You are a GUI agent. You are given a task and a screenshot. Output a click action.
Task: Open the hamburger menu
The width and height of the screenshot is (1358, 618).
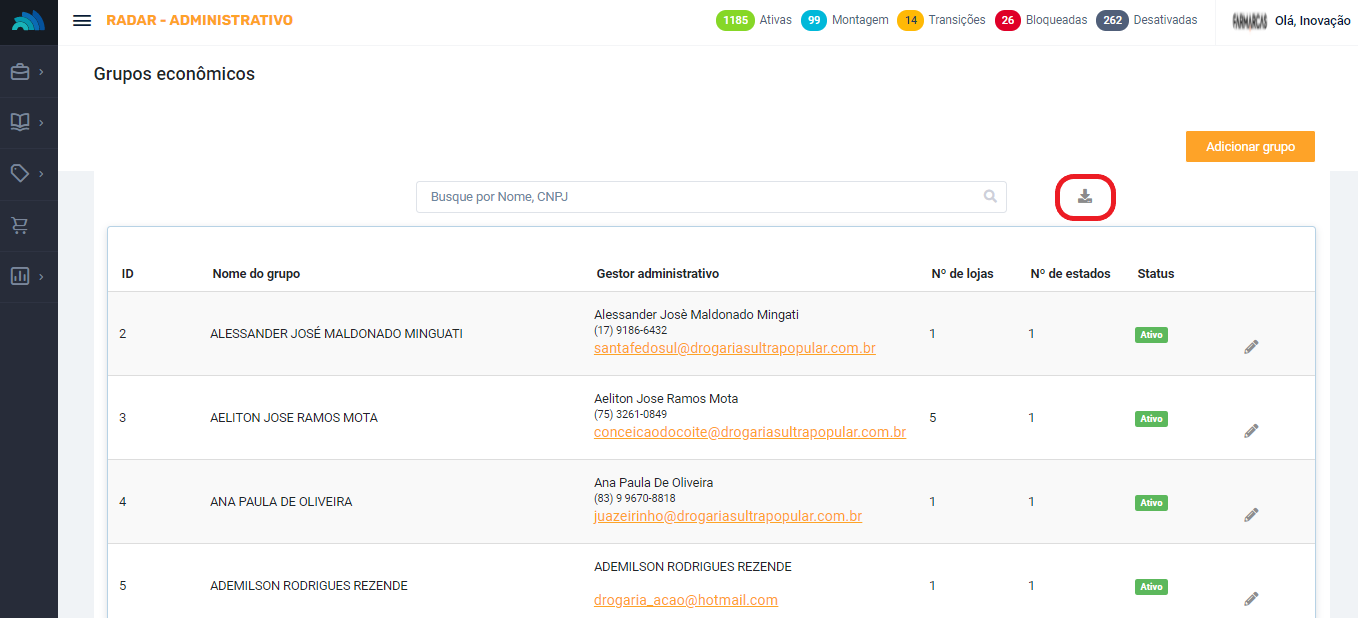point(82,21)
